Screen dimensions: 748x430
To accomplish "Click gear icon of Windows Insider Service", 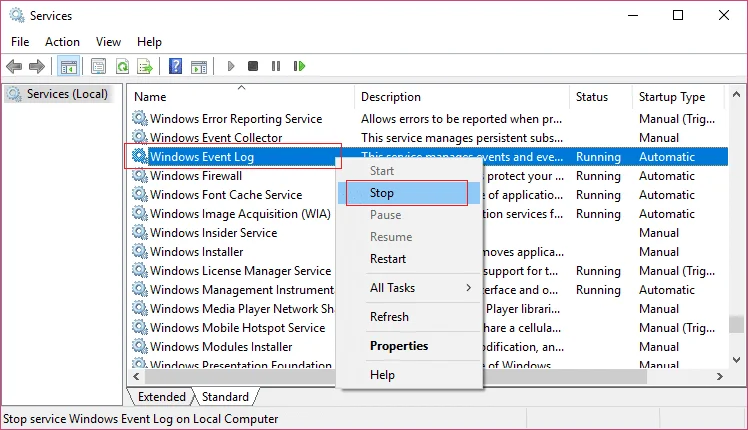I will point(140,232).
